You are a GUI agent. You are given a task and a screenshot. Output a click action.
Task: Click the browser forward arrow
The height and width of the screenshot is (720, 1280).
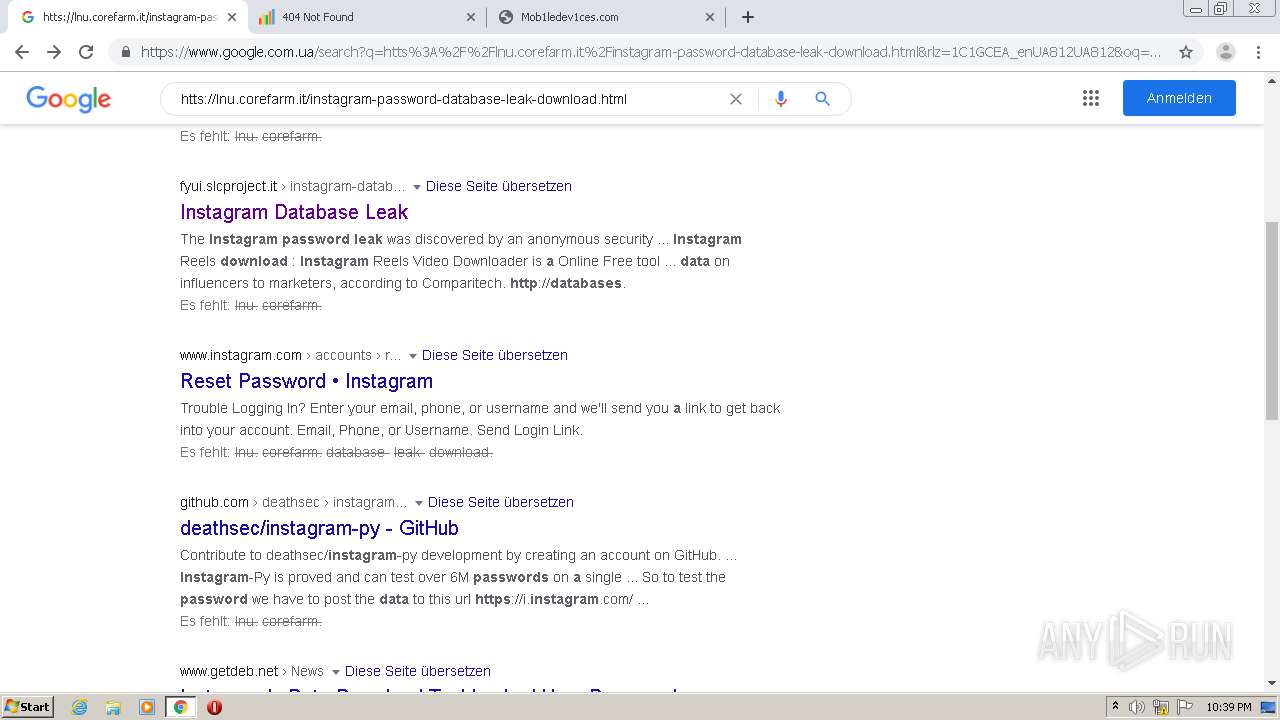click(x=54, y=52)
